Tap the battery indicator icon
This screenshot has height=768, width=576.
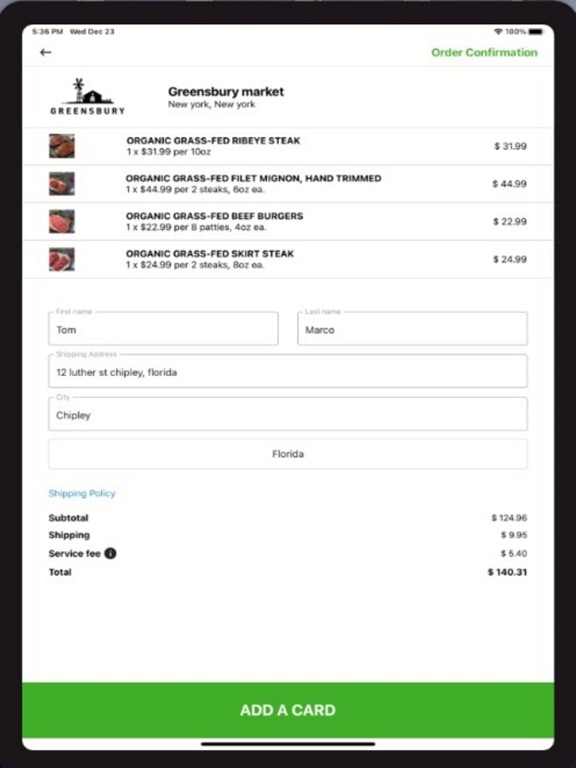click(x=535, y=32)
